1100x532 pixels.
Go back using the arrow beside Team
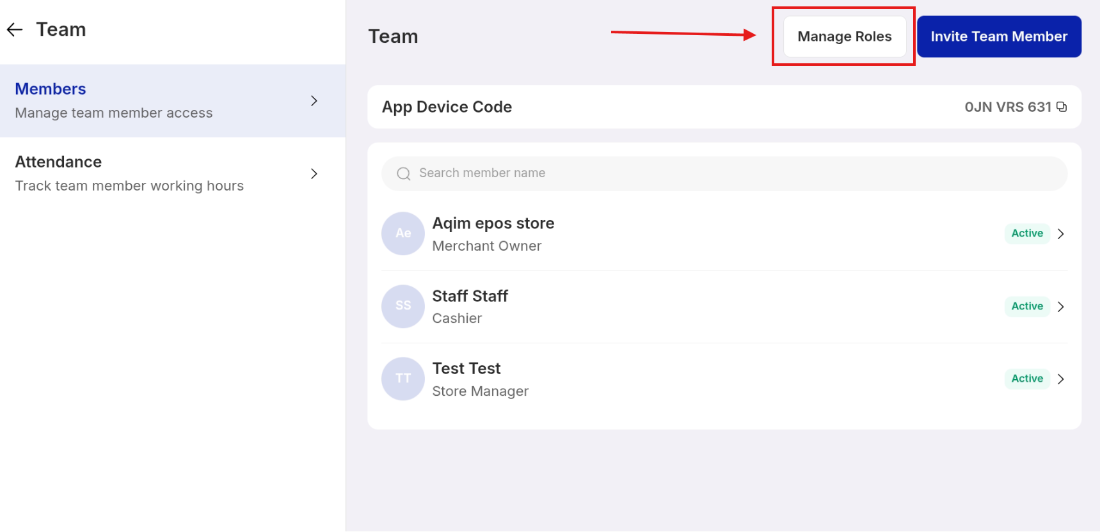click(x=15, y=29)
